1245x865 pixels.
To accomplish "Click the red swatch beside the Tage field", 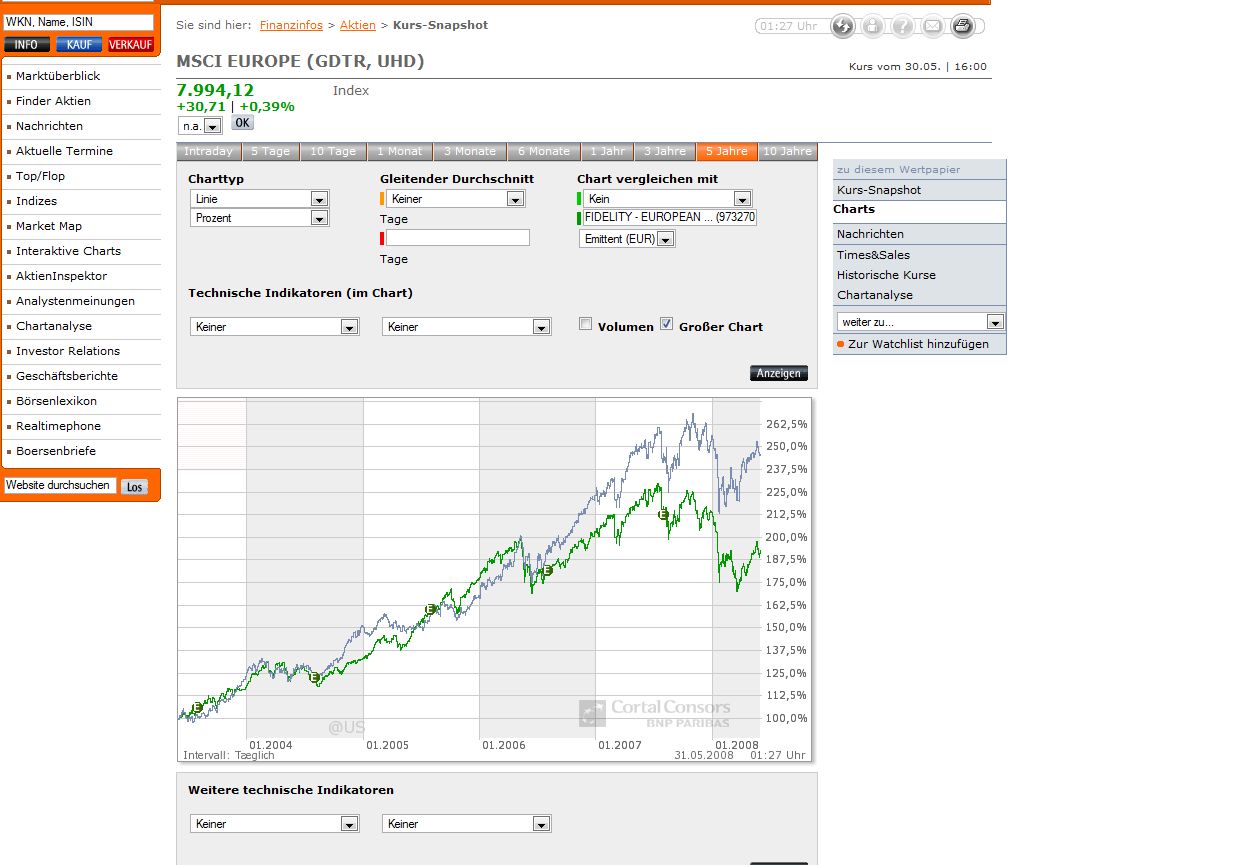I will tap(383, 238).
